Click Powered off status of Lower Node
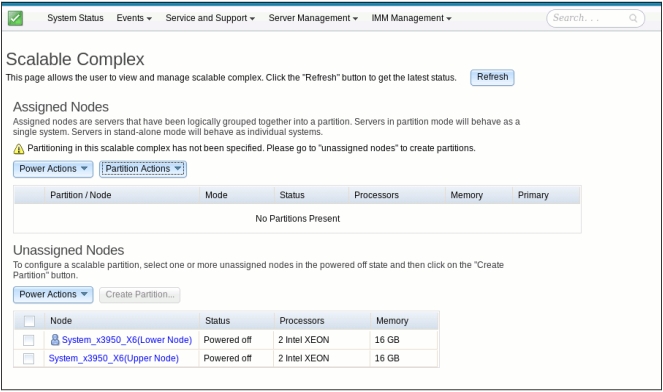663x392 pixels. click(227, 340)
